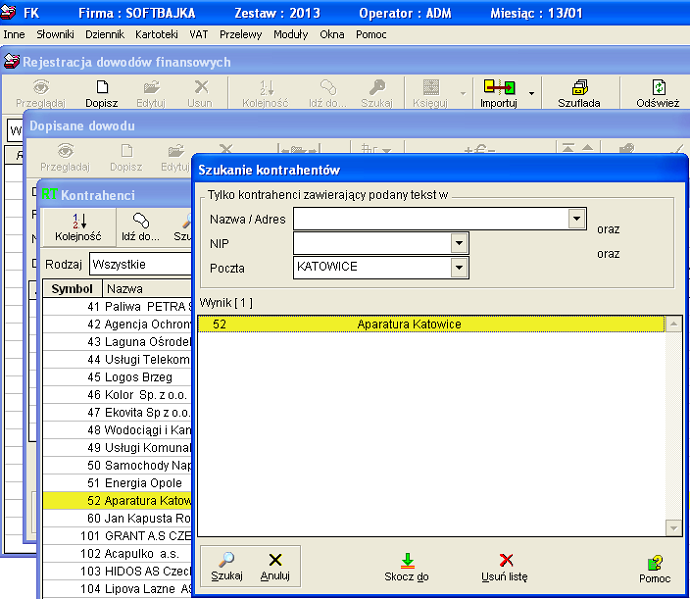Select row 101 GRANT A.S
The height and width of the screenshot is (599, 690).
tap(117, 536)
